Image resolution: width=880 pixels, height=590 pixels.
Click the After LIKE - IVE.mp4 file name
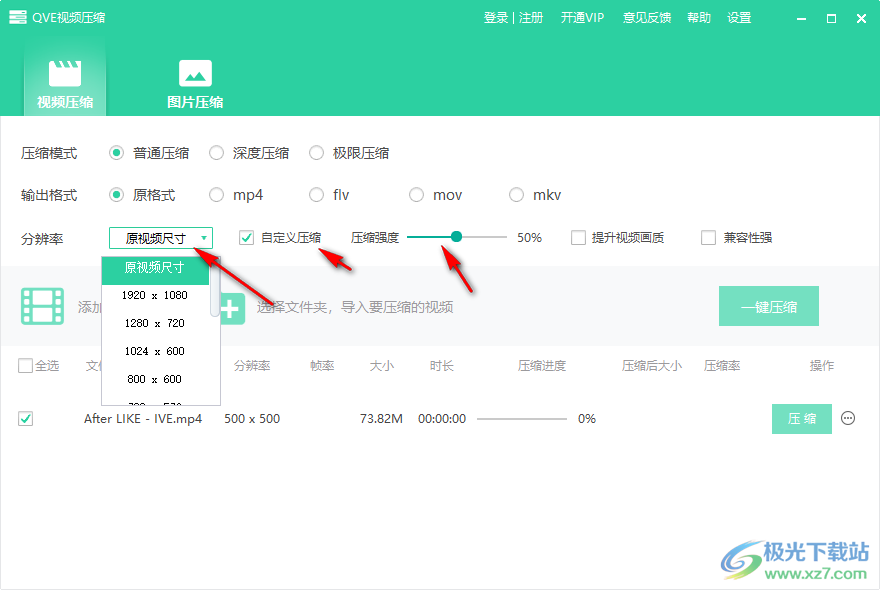pyautogui.click(x=143, y=419)
